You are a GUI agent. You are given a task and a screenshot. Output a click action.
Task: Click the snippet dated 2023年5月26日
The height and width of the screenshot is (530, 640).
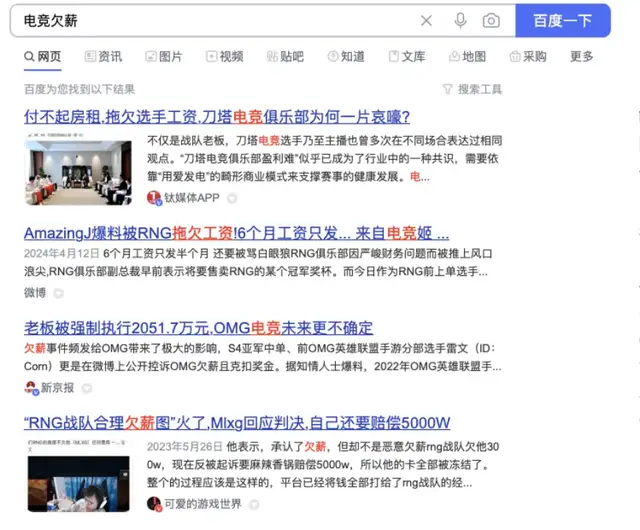click(x=323, y=465)
